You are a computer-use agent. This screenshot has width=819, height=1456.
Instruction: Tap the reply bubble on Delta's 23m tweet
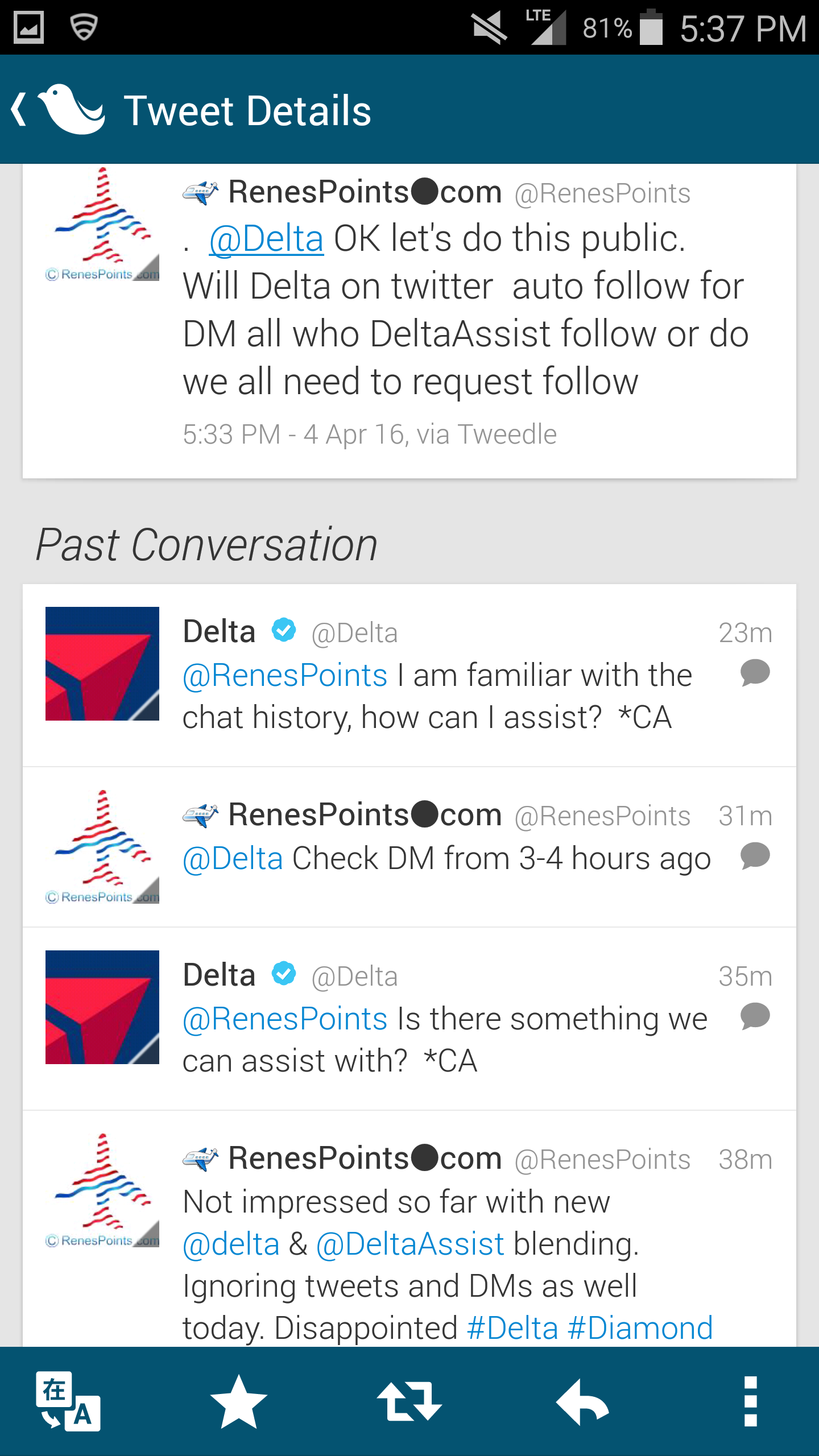click(x=755, y=673)
